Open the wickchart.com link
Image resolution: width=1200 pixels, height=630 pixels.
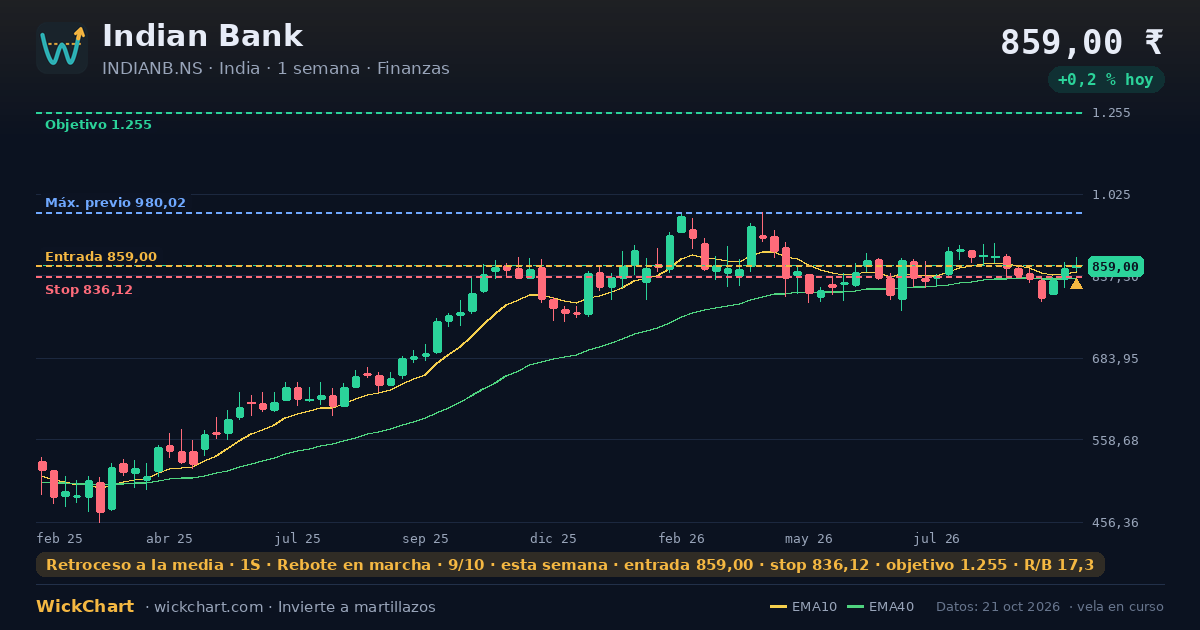point(209,607)
